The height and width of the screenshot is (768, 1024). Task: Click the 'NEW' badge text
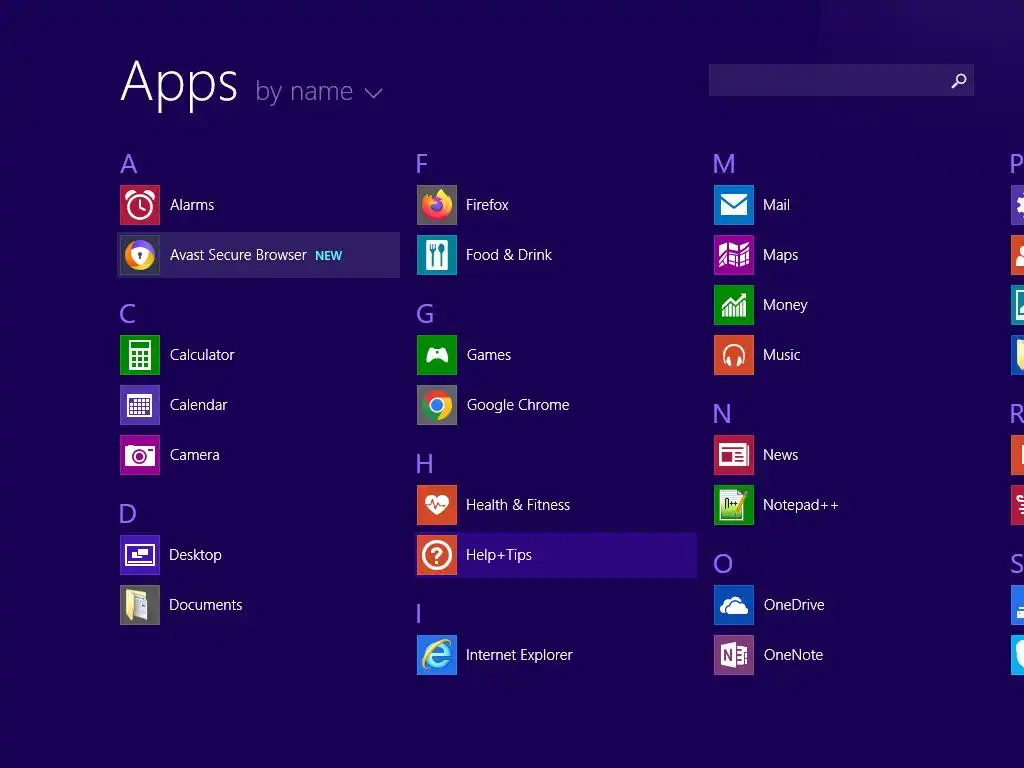328,255
